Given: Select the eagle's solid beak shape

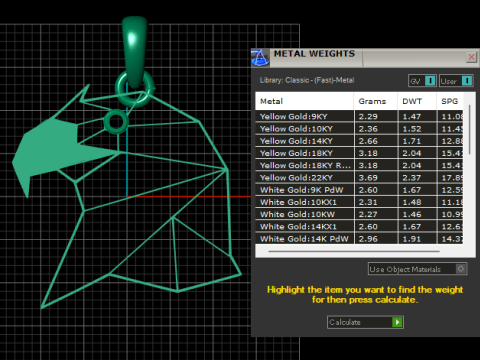Looking at the screenshot, I should (x=53, y=150).
